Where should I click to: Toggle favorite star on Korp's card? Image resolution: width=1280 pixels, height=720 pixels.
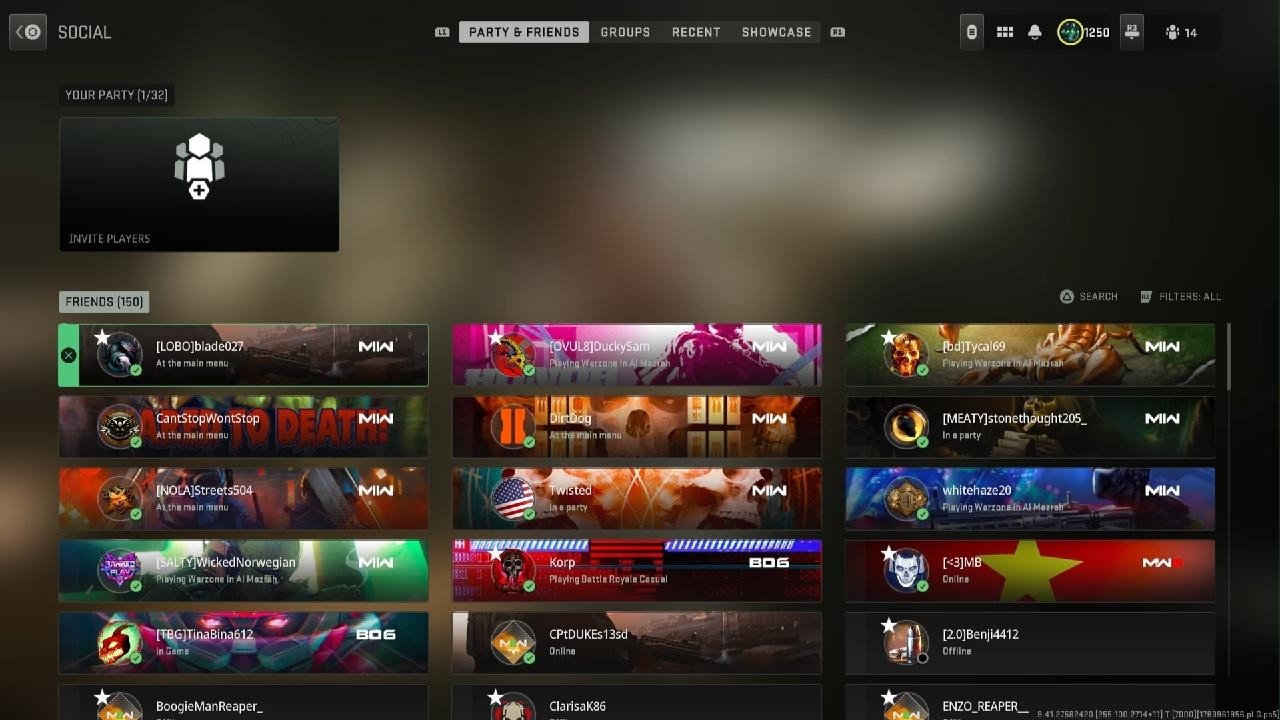point(495,553)
